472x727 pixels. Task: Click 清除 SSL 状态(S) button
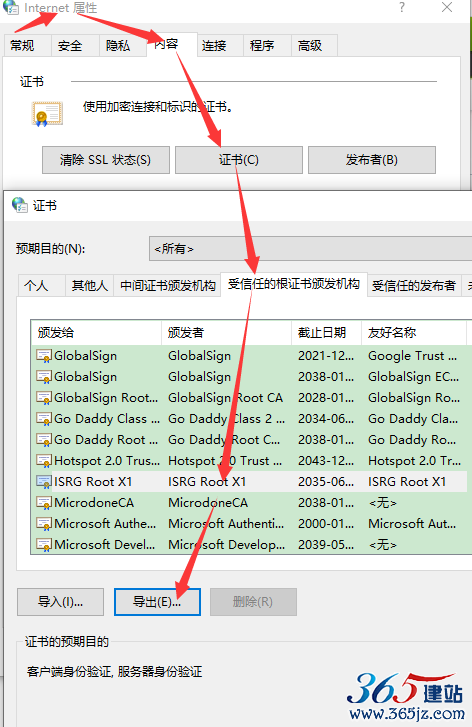[x=106, y=160]
